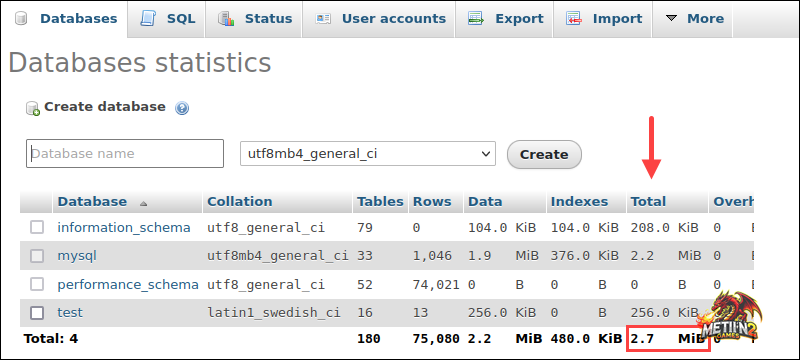This screenshot has width=800, height=360.
Task: Click the Create button
Action: coord(544,155)
